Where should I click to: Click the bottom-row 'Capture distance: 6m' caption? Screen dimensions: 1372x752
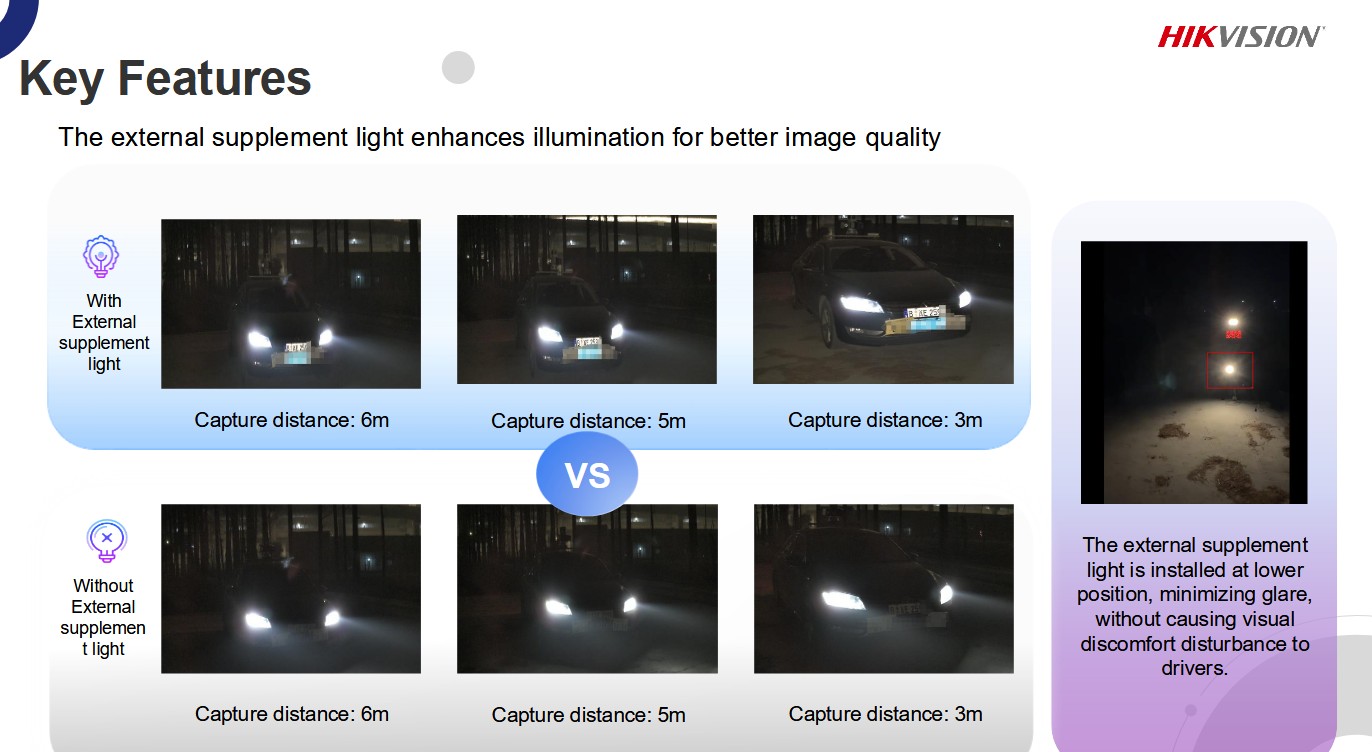click(292, 714)
